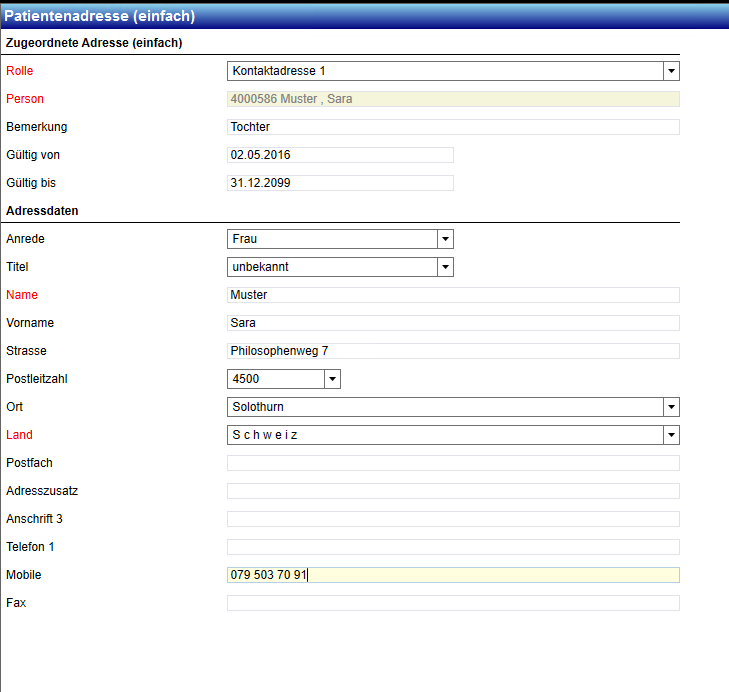The height and width of the screenshot is (692, 729).
Task: Edit the Strasse field with Philosophenweg 7
Action: pyautogui.click(x=453, y=351)
